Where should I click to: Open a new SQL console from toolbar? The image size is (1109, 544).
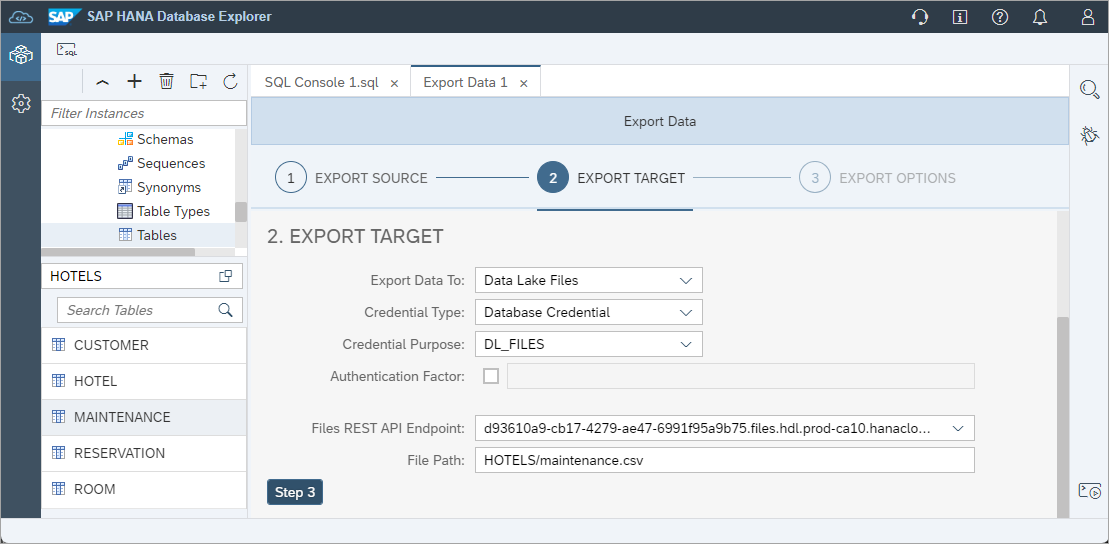tap(67, 50)
